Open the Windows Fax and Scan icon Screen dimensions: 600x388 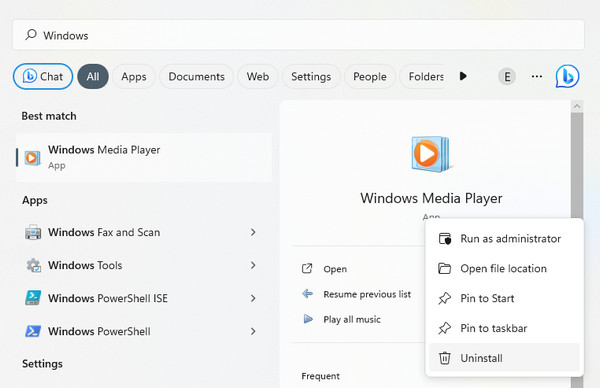(33, 232)
